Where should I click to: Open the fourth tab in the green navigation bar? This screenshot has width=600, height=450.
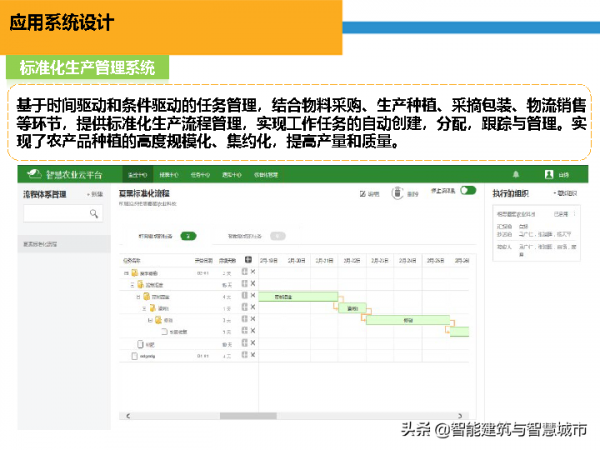click(232, 175)
